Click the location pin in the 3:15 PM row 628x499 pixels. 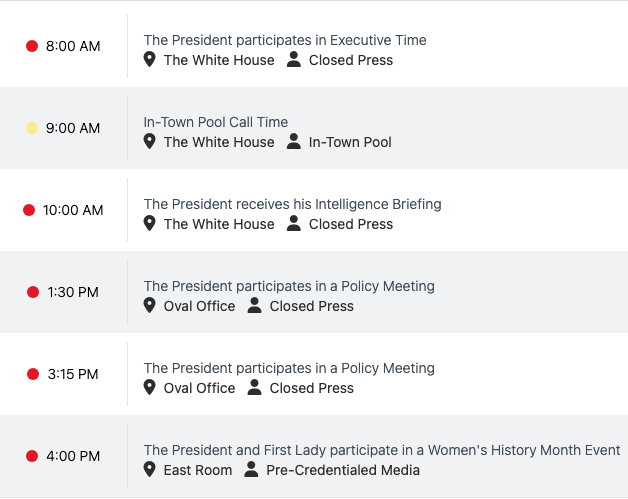pyautogui.click(x=150, y=388)
